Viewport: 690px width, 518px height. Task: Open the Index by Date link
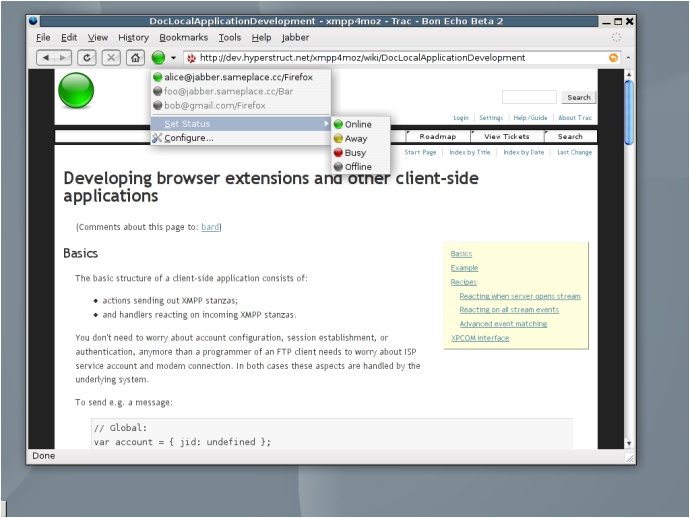pyautogui.click(x=524, y=152)
